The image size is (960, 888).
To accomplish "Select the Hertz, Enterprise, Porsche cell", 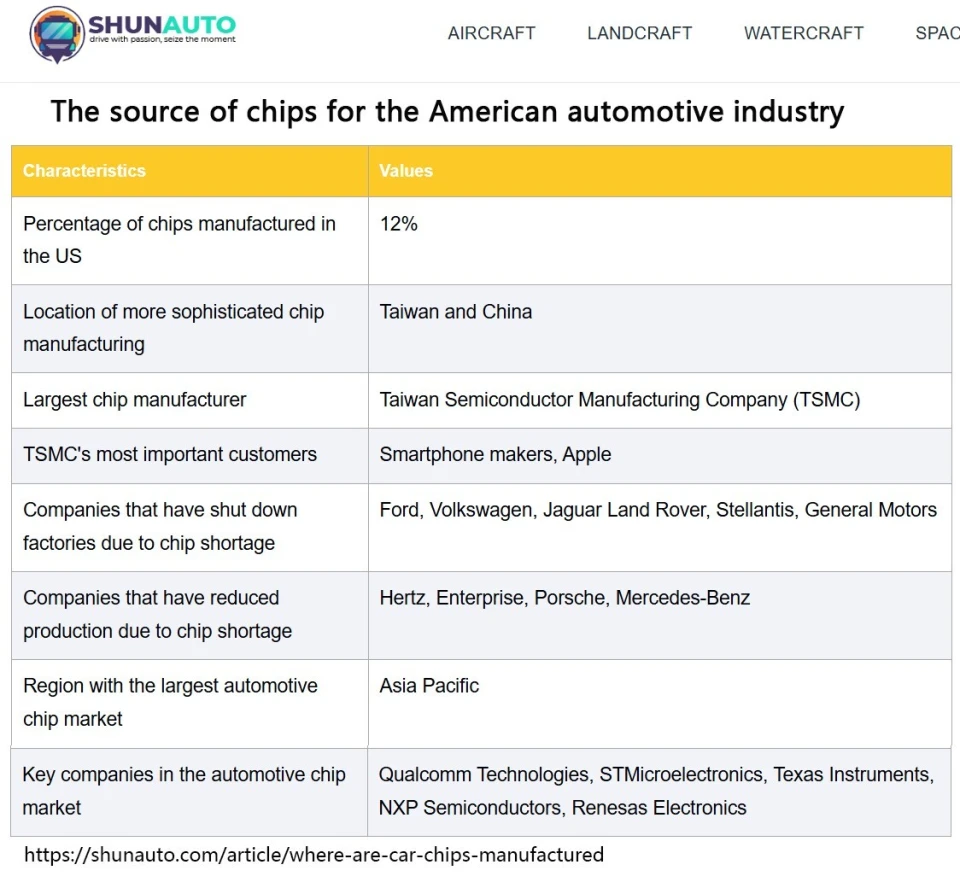I will click(x=660, y=615).
